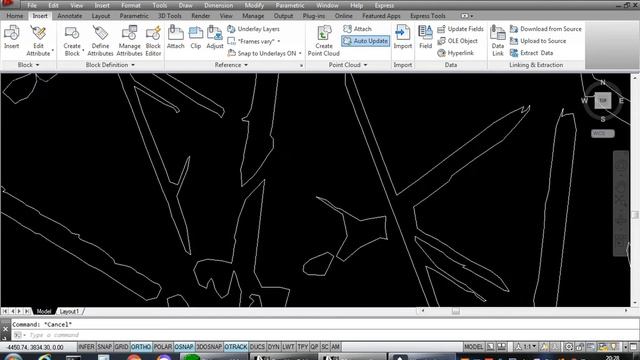Viewport: 640px width, 360px height.
Task: Click the Import icon
Action: click(x=402, y=37)
